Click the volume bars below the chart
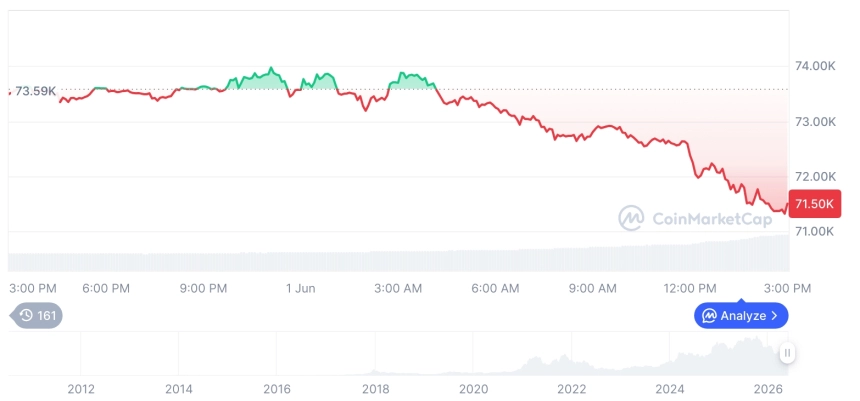 point(398,255)
